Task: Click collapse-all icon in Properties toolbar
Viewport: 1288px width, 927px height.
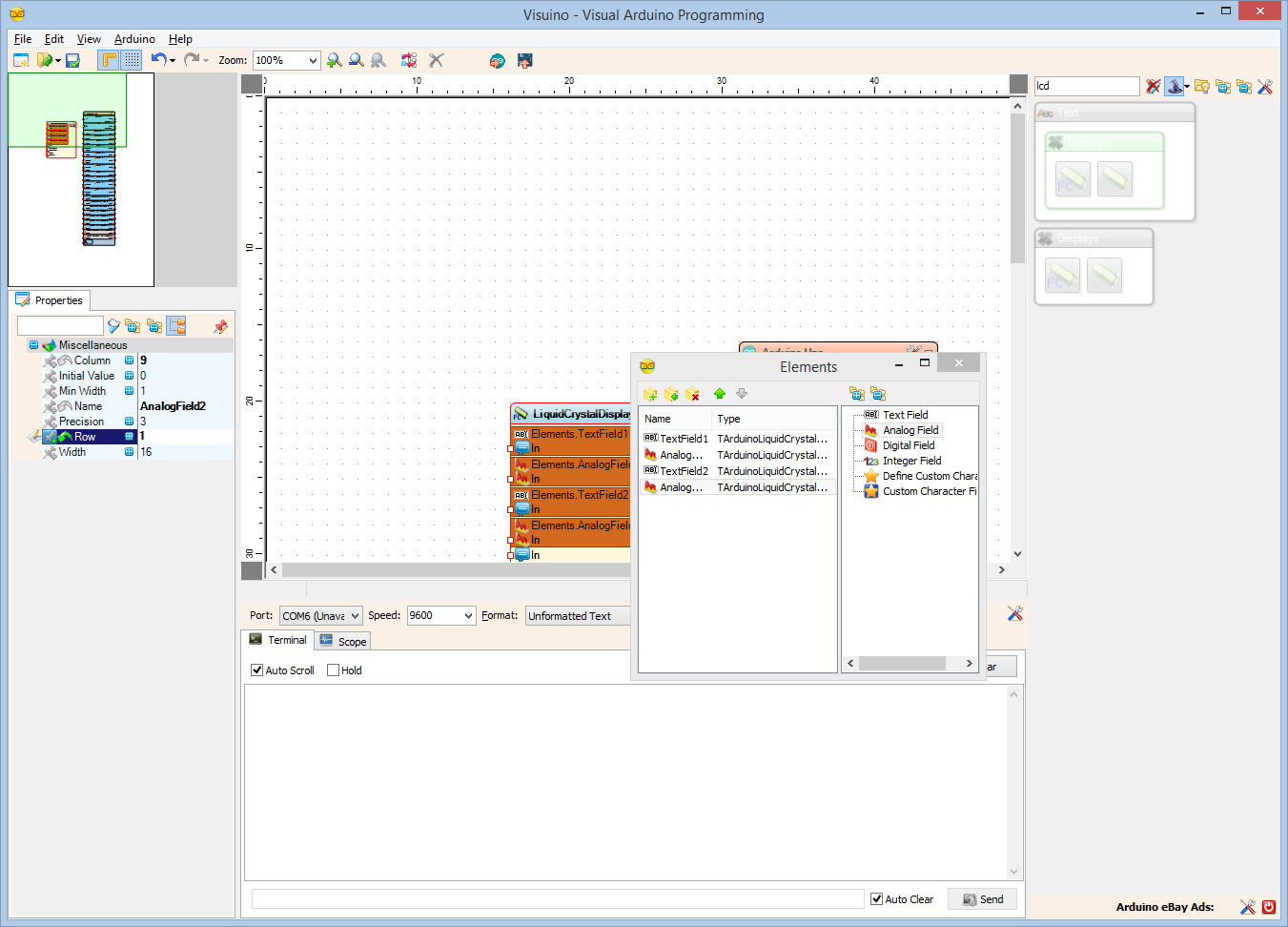Action: tap(154, 326)
